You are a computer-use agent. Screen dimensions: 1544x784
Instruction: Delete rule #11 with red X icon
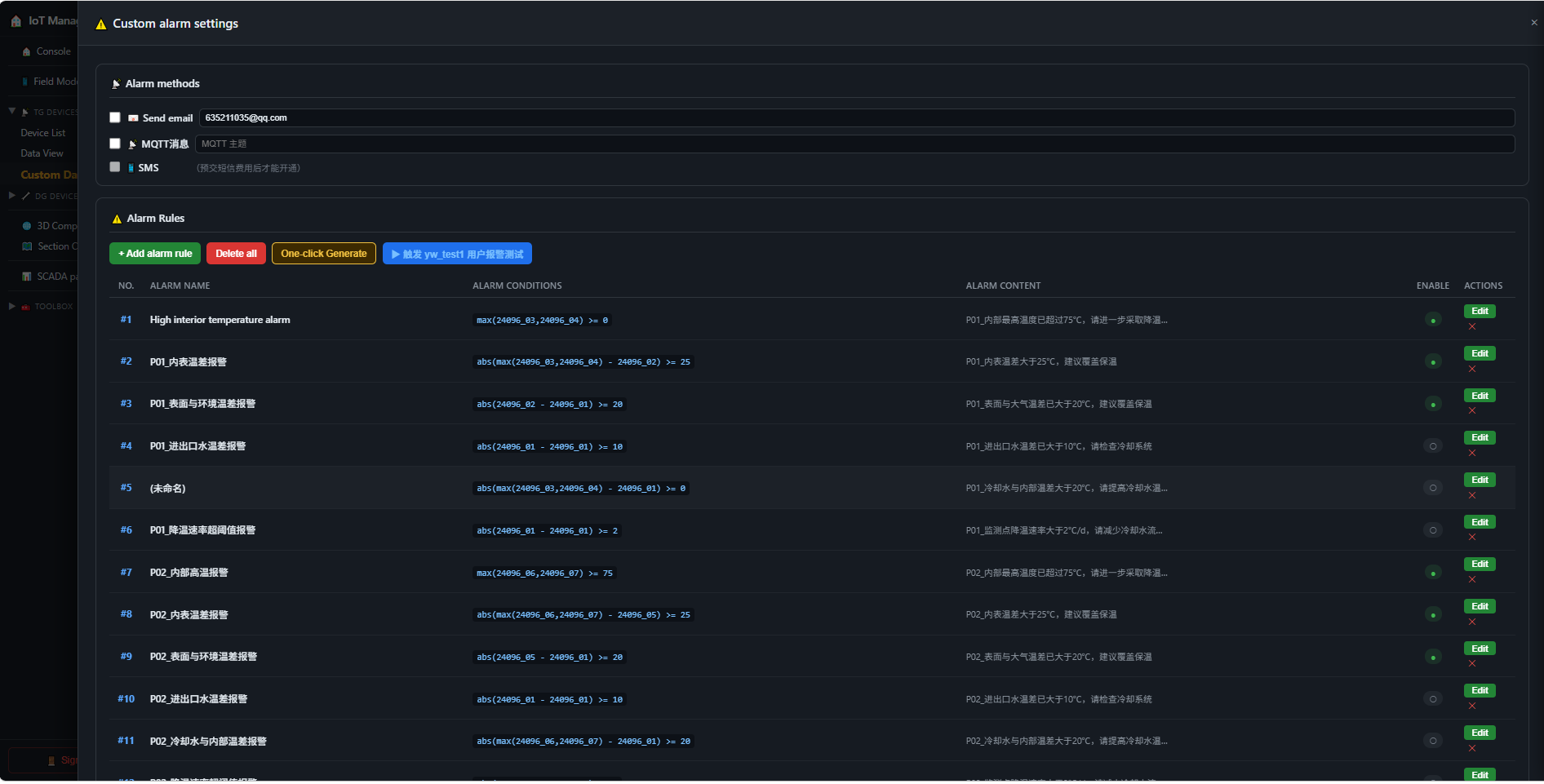click(1472, 749)
